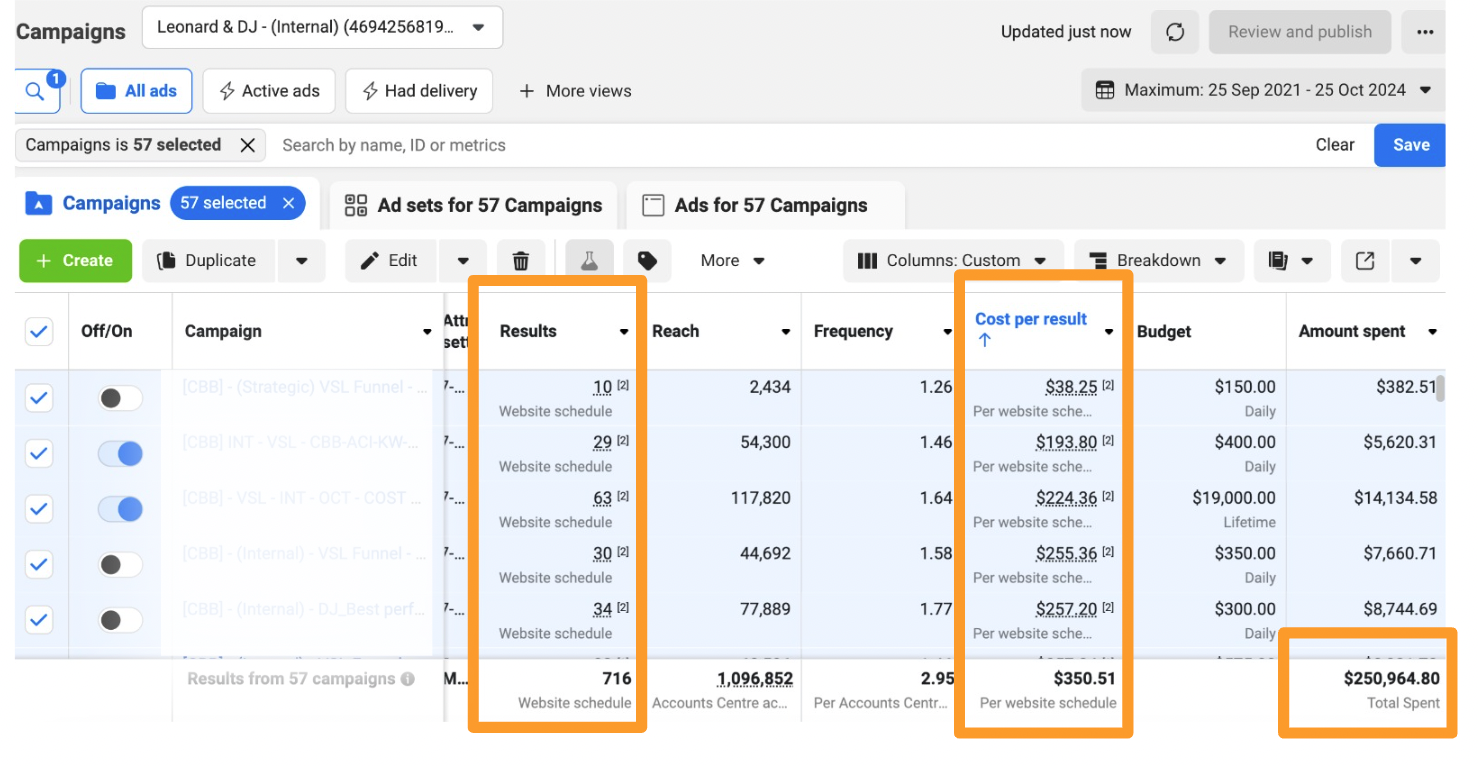Click the blue Save button

click(1410, 145)
